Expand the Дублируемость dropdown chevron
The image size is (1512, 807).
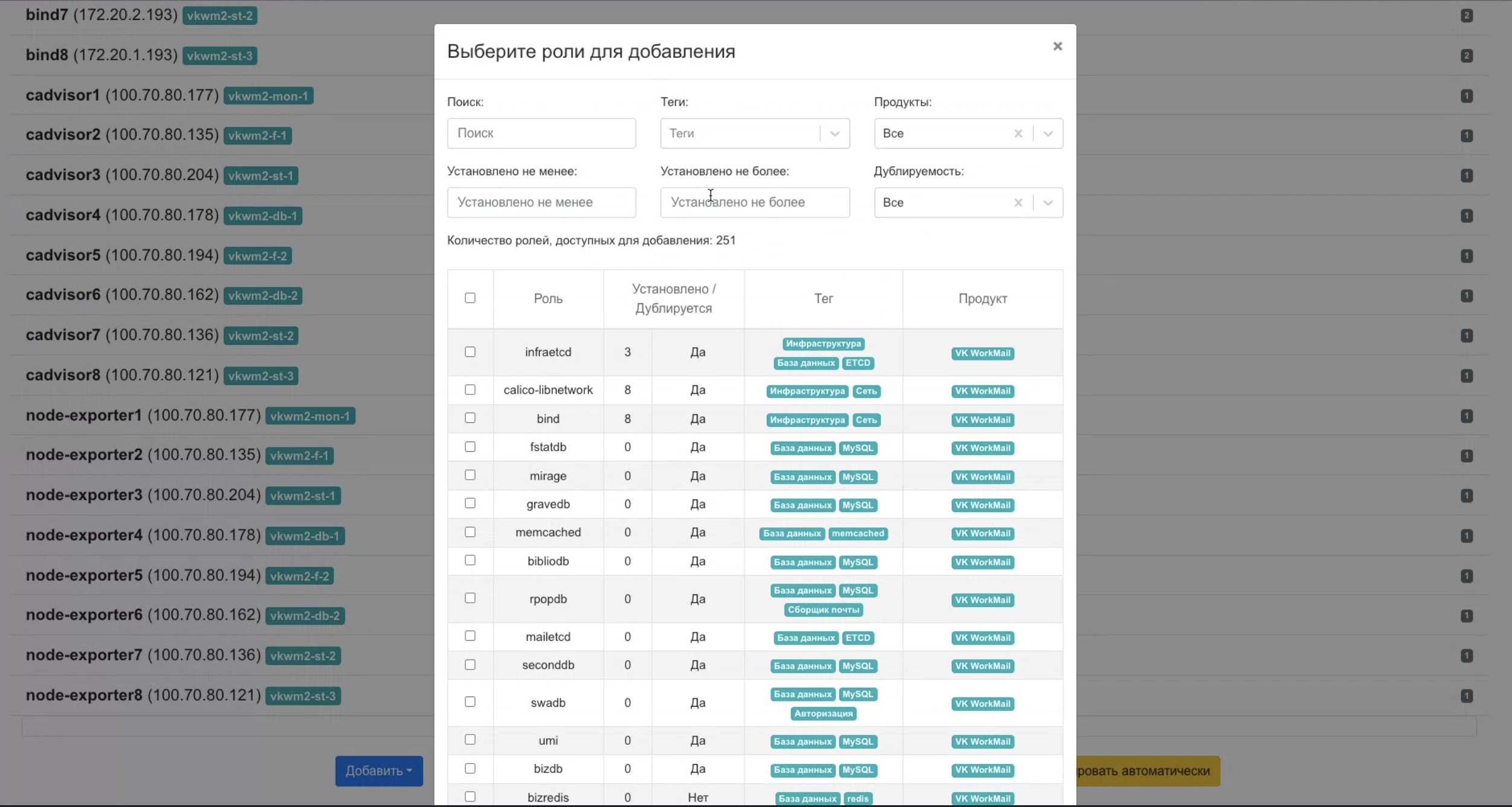[1048, 202]
